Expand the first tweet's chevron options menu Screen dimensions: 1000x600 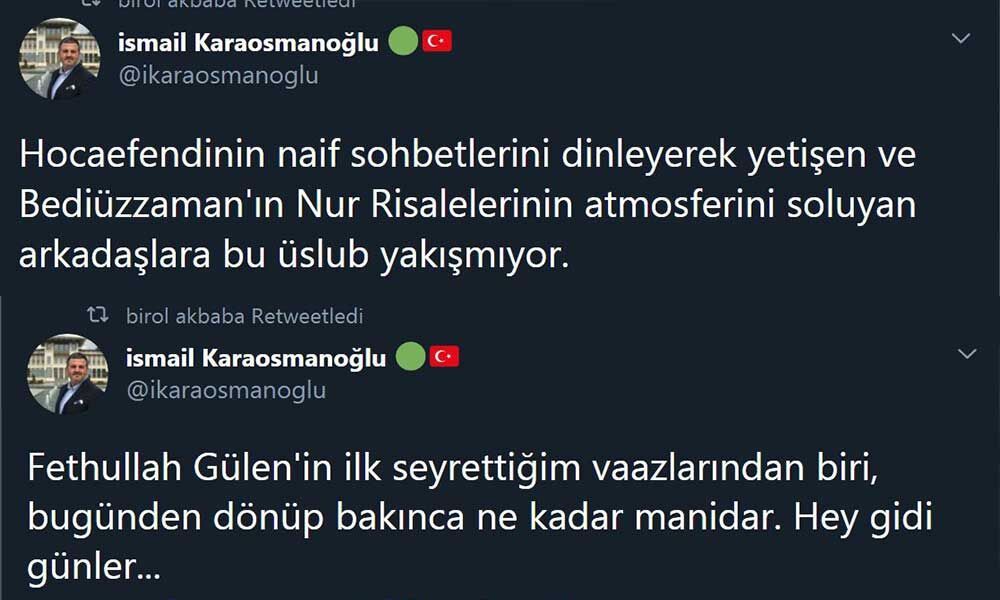(x=961, y=39)
